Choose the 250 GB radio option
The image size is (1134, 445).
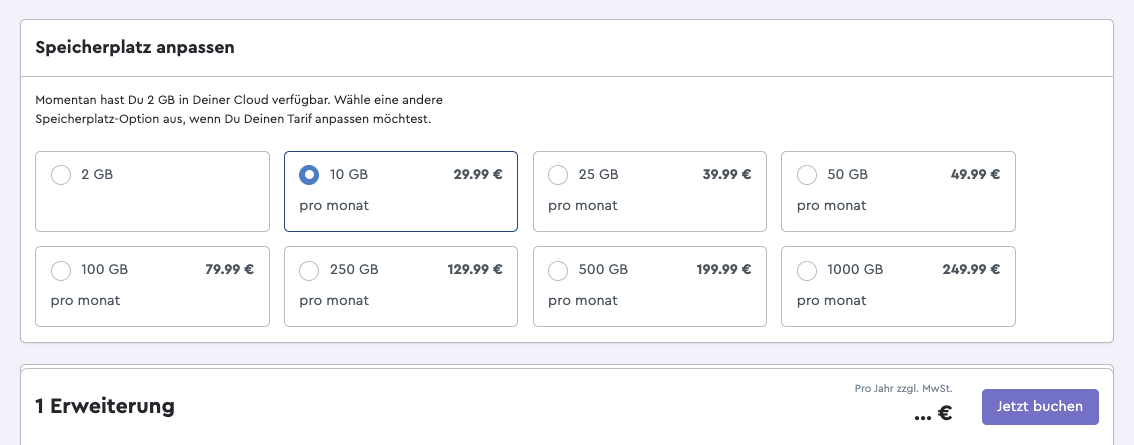(310, 271)
